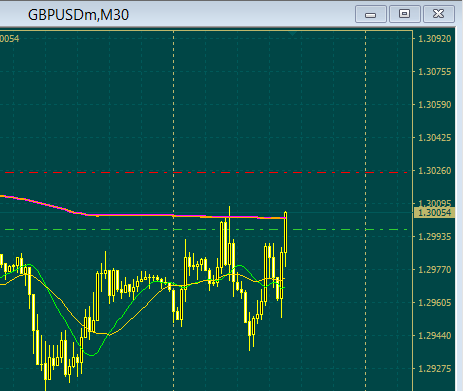Click the 1.30920 price scale label
This screenshot has width=463, height=391.
(434, 39)
